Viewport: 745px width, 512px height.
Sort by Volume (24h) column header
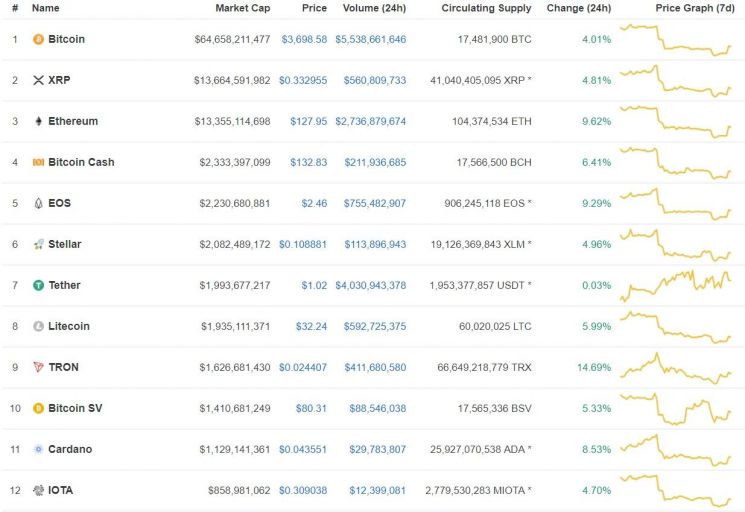374,8
